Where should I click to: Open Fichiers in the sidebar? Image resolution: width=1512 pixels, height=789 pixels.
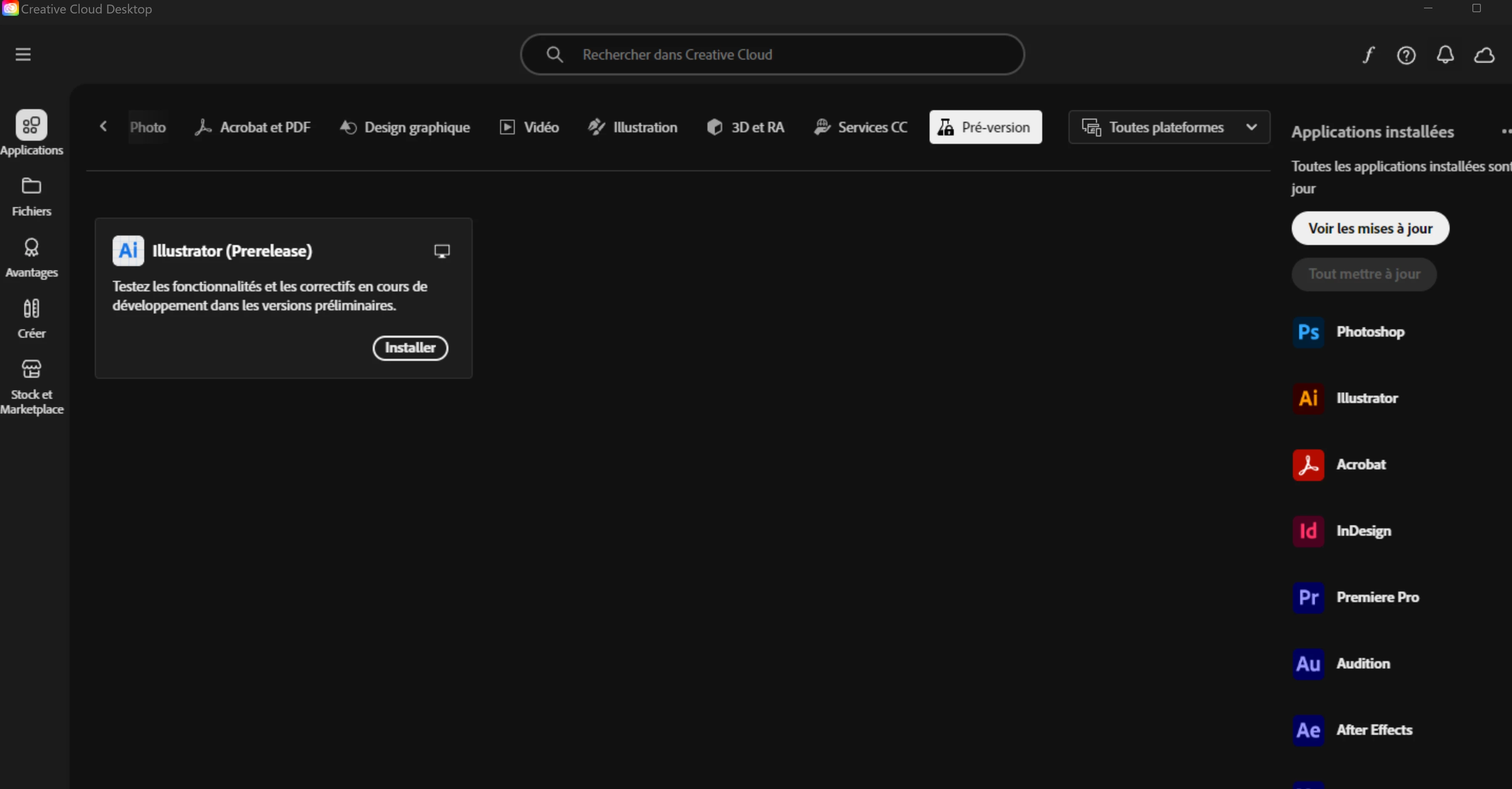[31, 197]
